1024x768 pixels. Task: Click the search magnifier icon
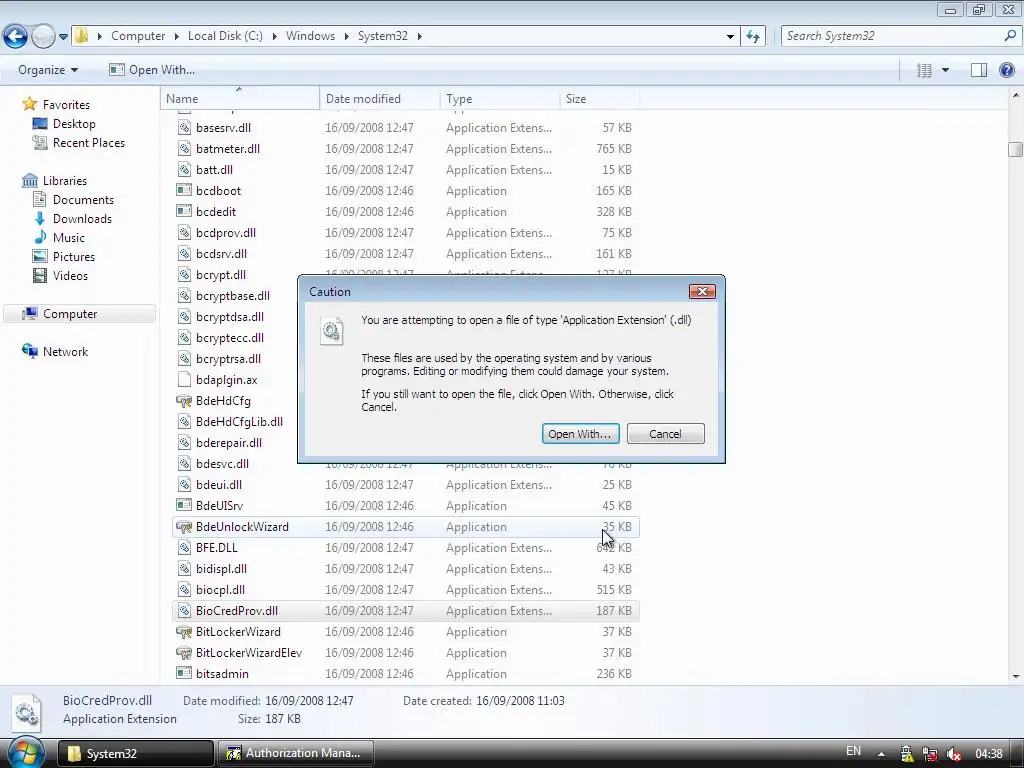point(1010,36)
